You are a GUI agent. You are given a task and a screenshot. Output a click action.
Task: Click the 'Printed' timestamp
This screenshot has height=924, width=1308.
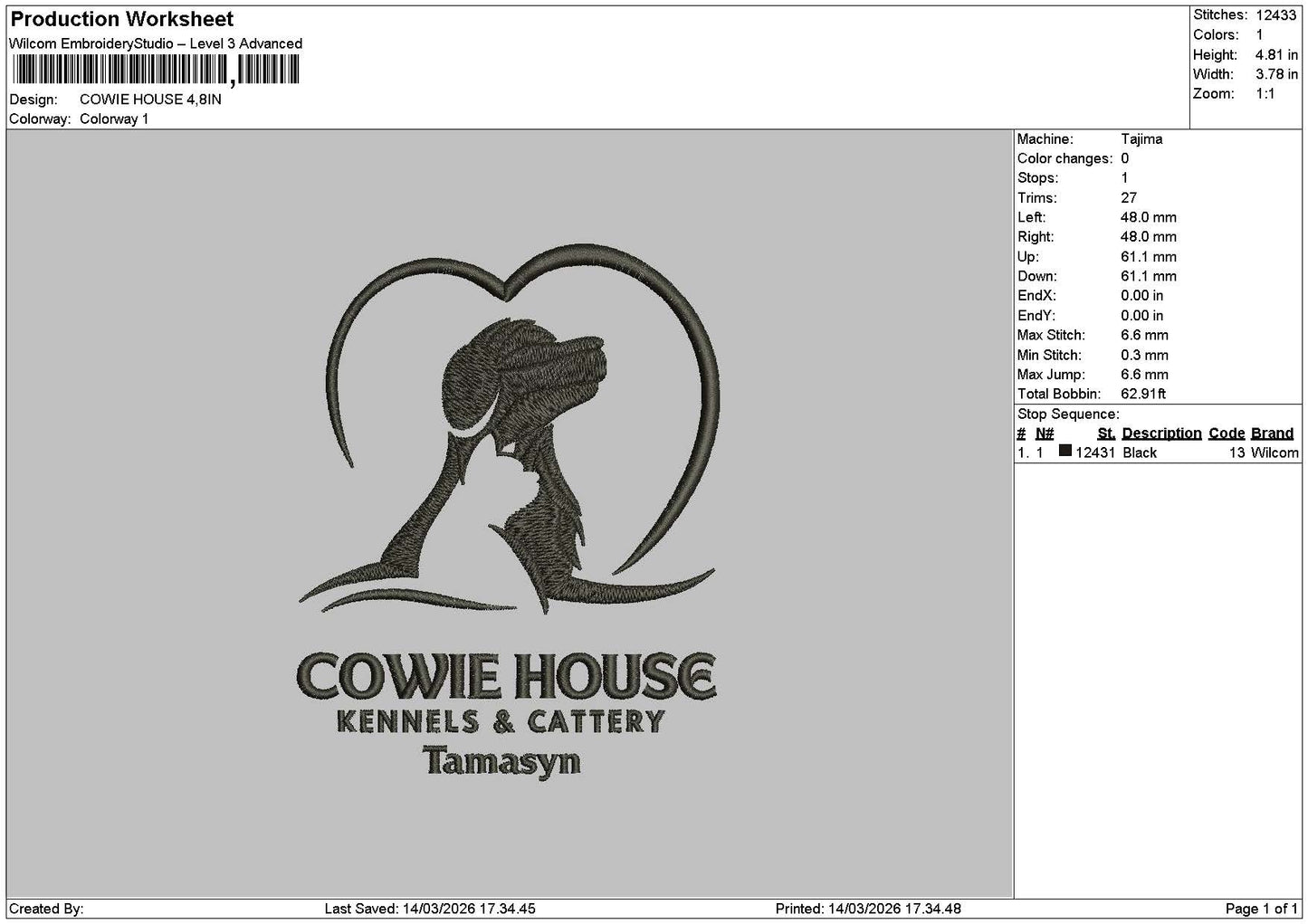coord(868,909)
